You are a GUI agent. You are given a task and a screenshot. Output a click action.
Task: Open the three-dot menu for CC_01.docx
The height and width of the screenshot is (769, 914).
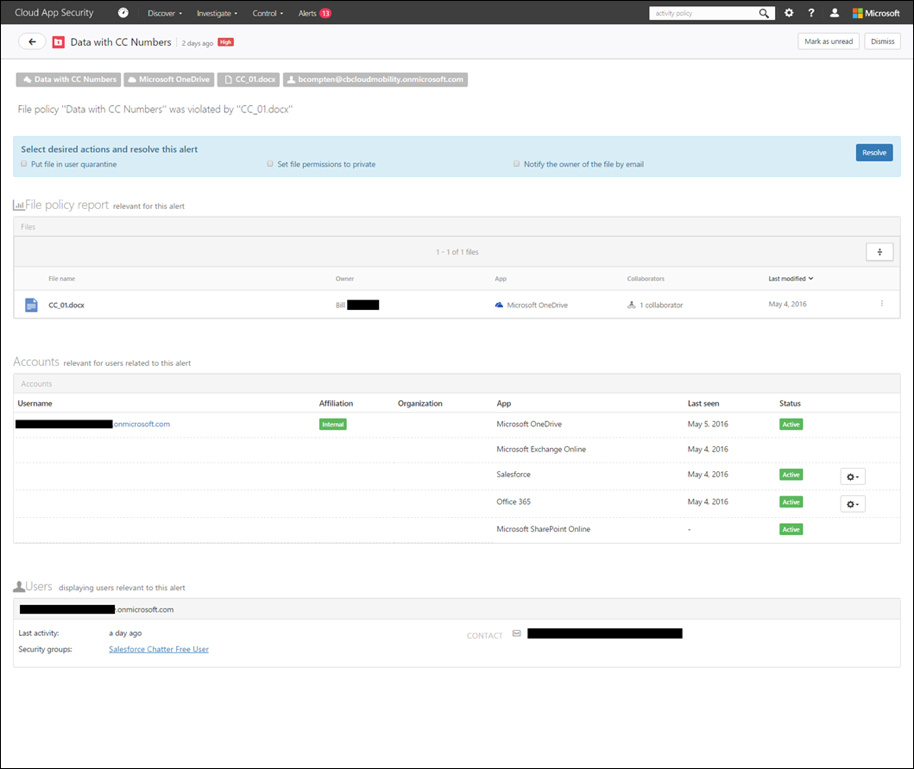[x=882, y=304]
